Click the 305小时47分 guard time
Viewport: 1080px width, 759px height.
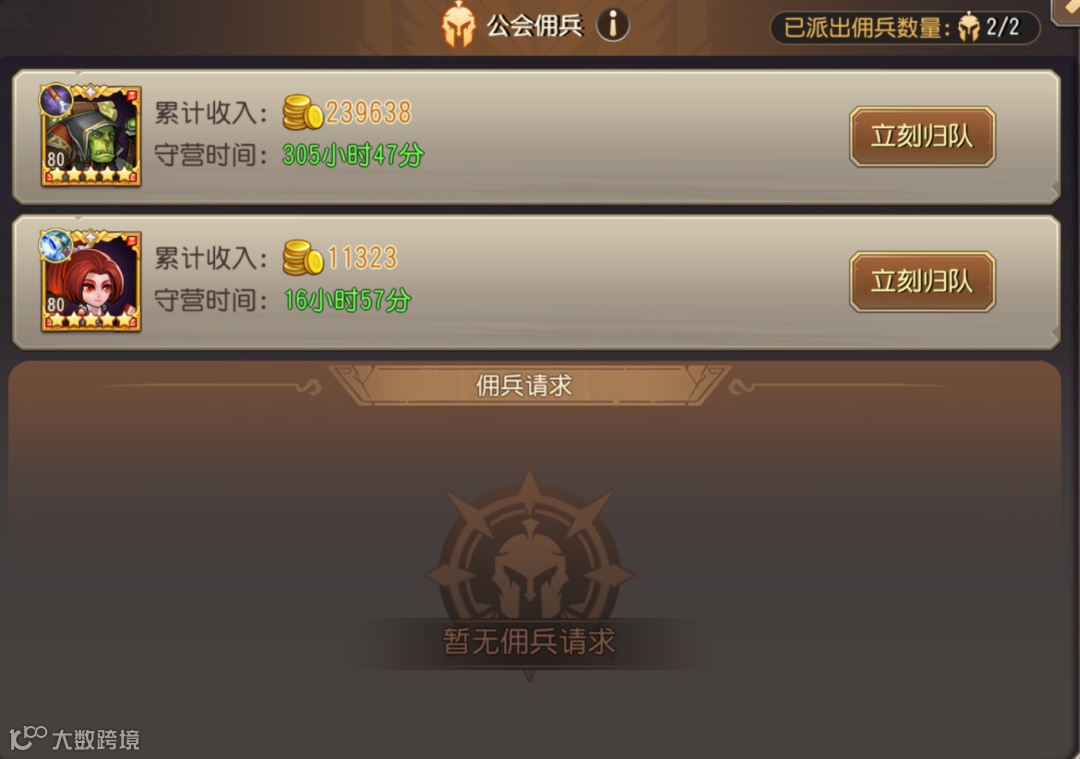coord(353,155)
